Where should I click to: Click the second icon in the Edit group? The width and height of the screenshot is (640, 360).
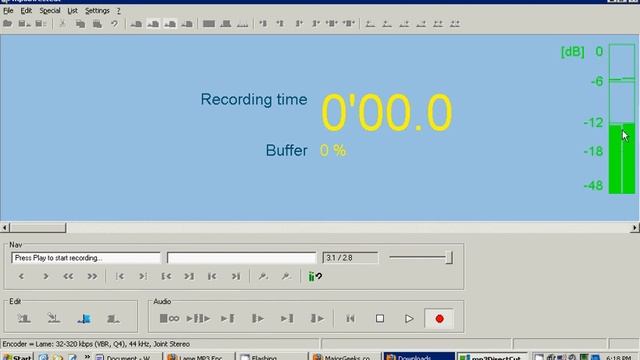[x=53, y=318]
